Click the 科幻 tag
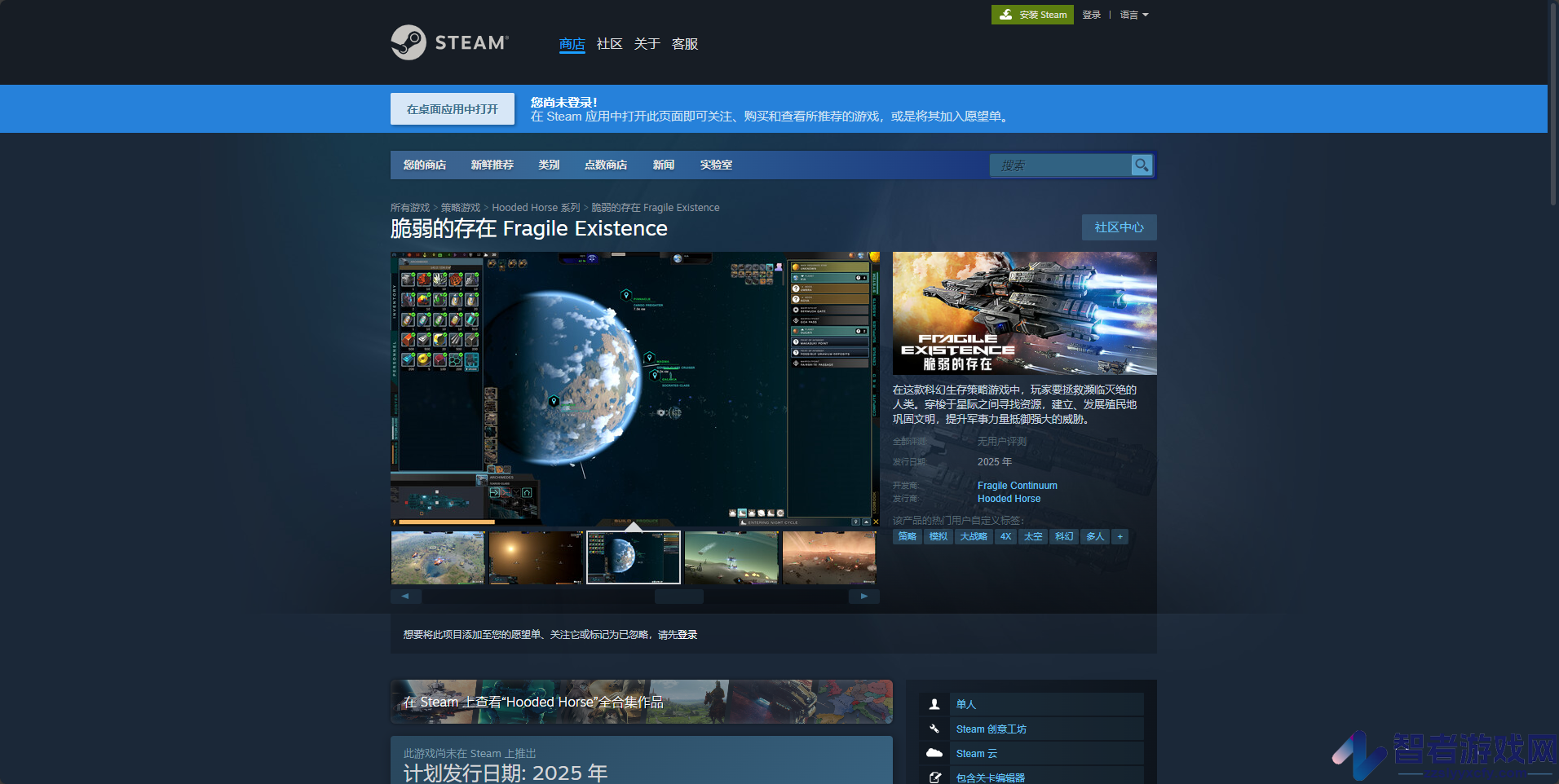Screen dimensions: 1559x784 (x=1064, y=536)
